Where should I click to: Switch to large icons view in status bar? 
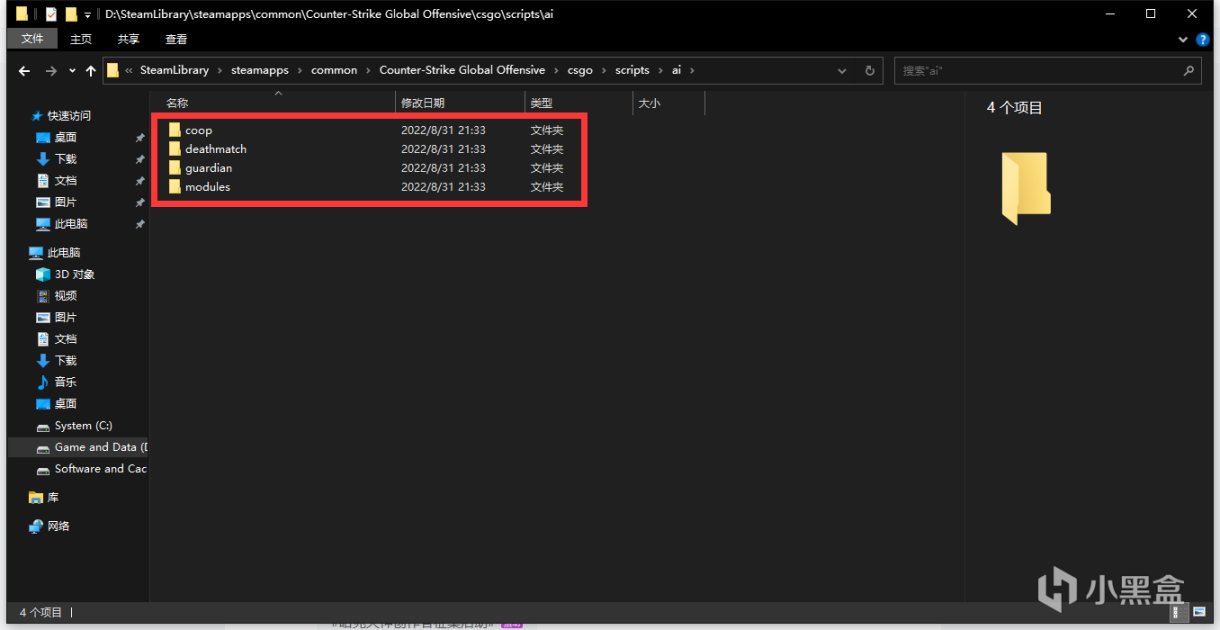tap(1200, 612)
